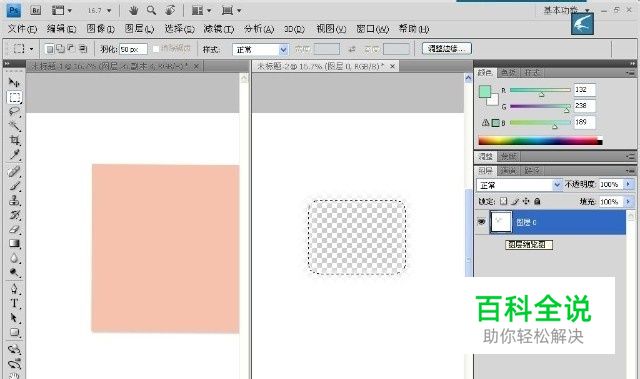Click the Hand tool in application bar
Viewport: 640px width, 379px height.
(x=133, y=10)
